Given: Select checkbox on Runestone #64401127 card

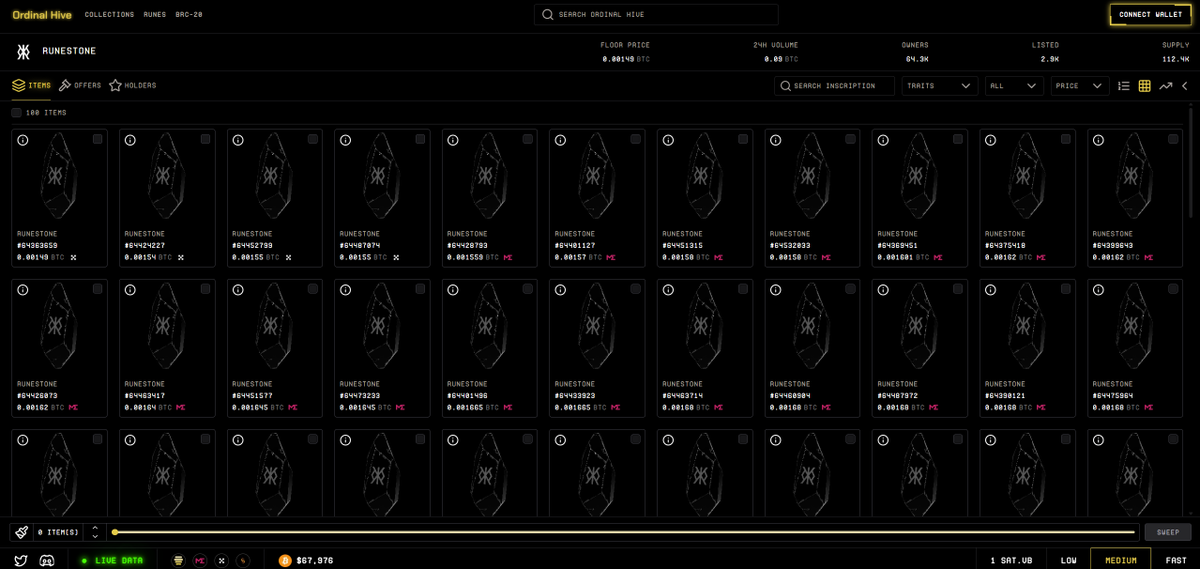Looking at the screenshot, I should coord(635,140).
